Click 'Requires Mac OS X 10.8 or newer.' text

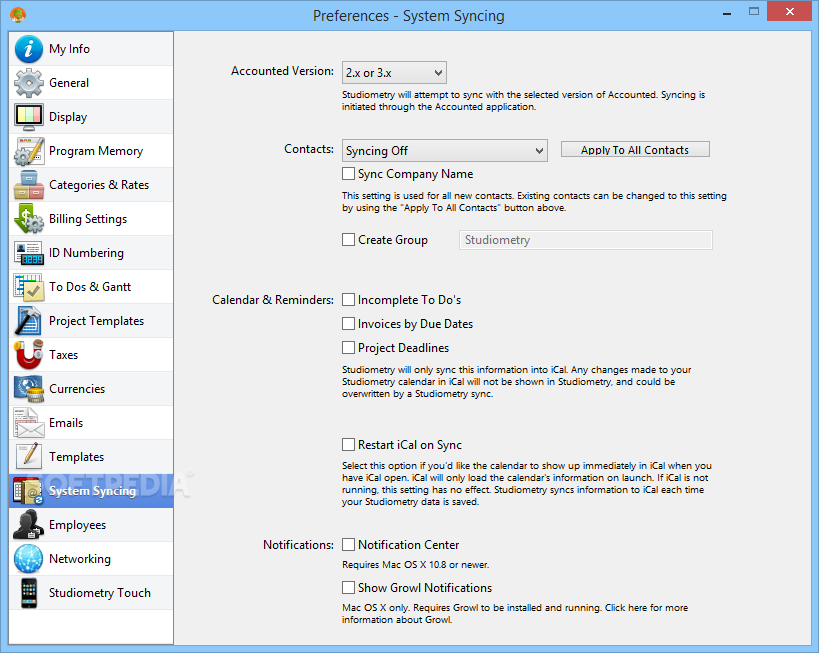pos(415,565)
